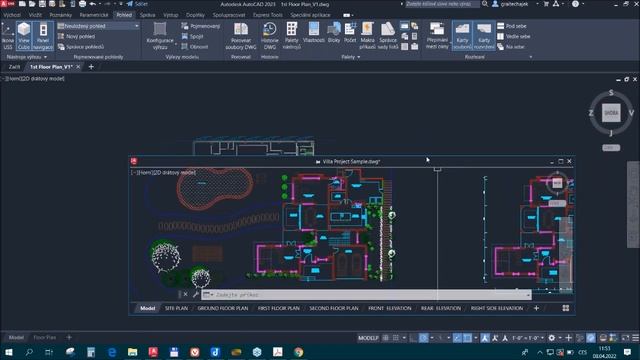Image resolution: width=640 pixels, height=360 pixels.
Task: Click the ViewCube top face
Action: pos(611,113)
